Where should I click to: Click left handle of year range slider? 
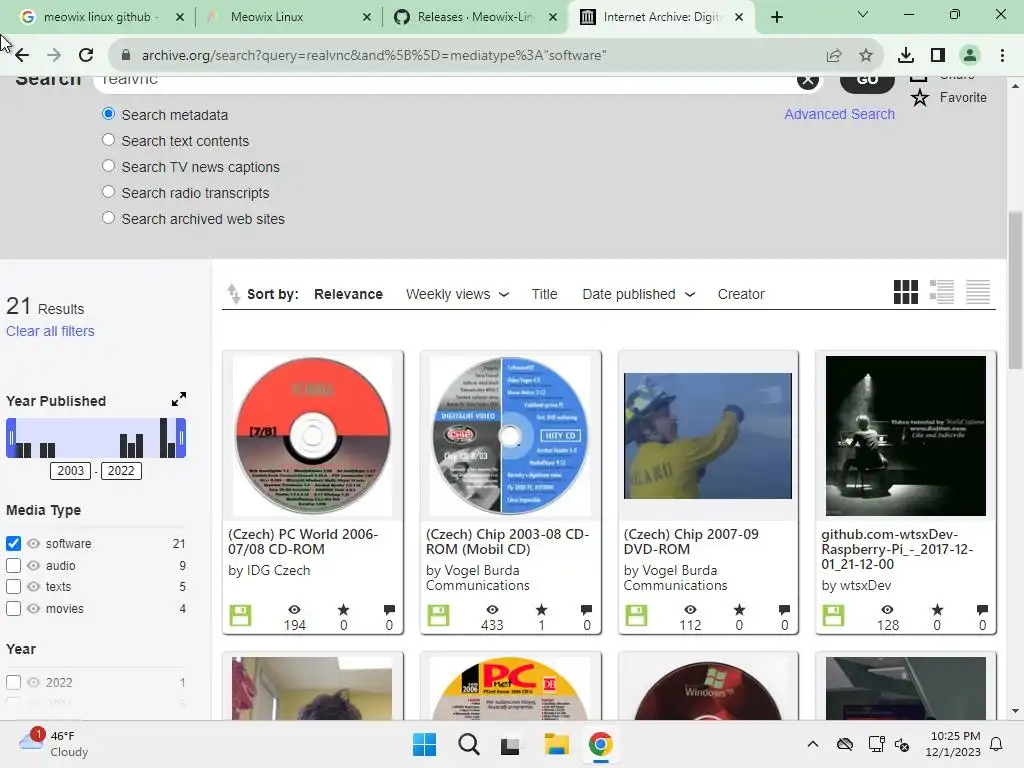pos(11,438)
